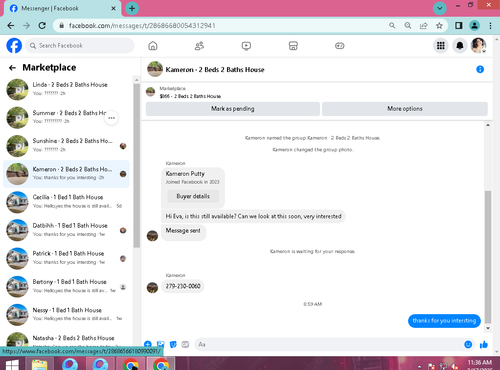Click the More options button
Screen dimensions: 500x370
(405, 109)
